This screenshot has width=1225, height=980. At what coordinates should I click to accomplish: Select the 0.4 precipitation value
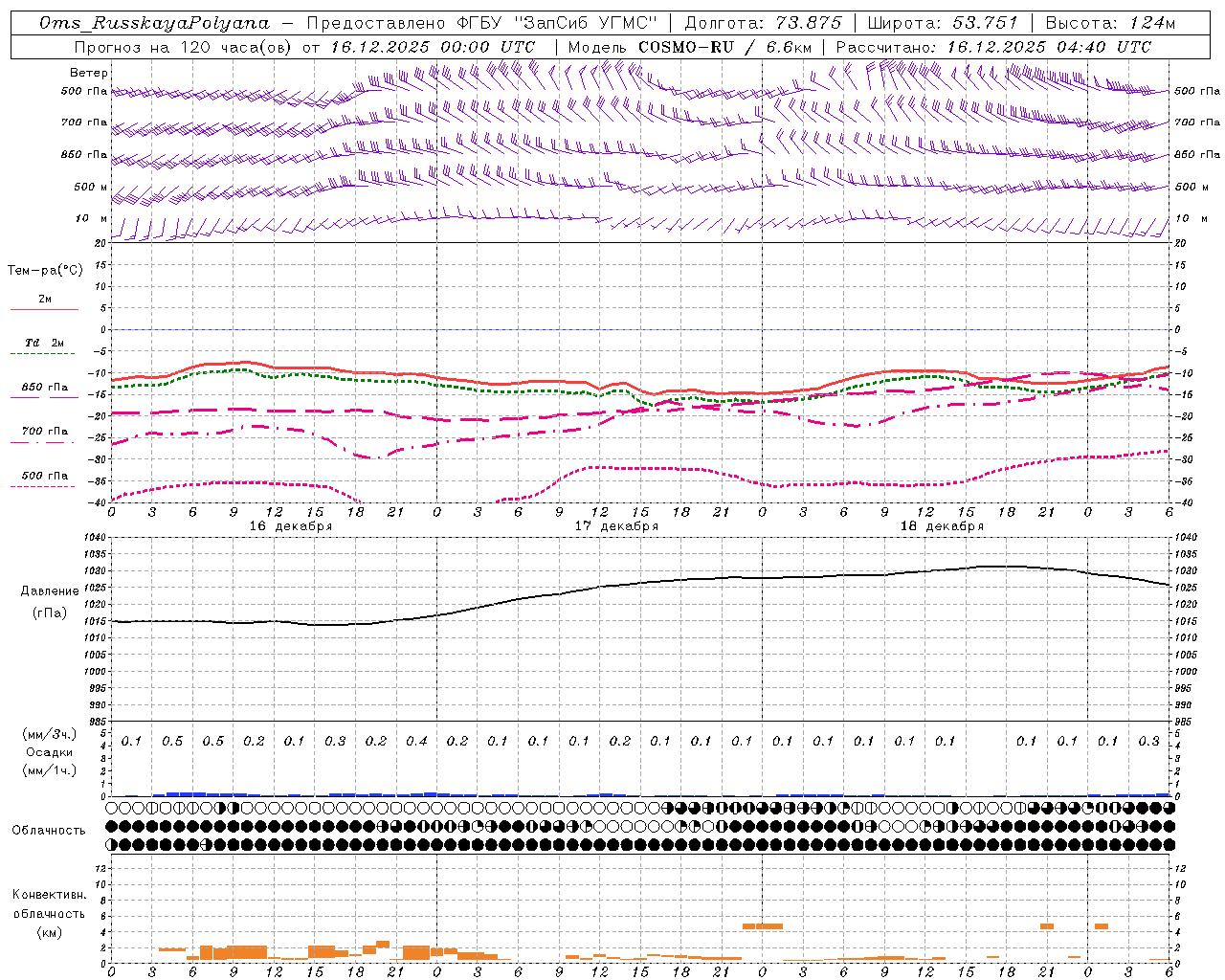416,741
